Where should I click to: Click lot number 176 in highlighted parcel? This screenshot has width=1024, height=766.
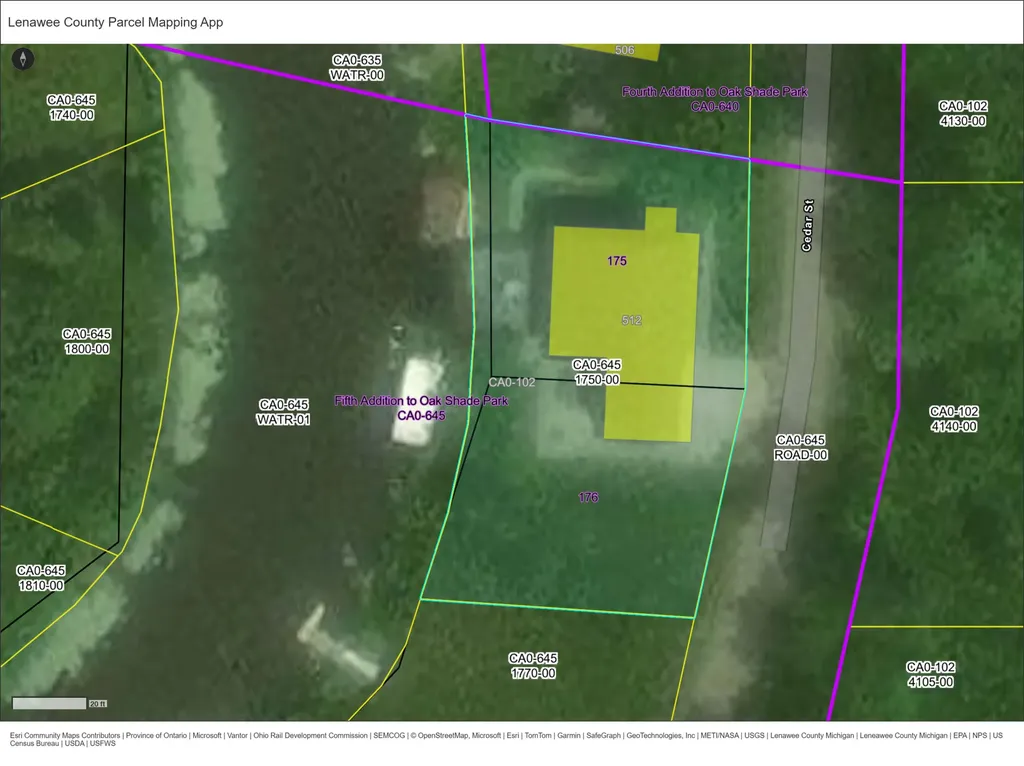pos(588,497)
